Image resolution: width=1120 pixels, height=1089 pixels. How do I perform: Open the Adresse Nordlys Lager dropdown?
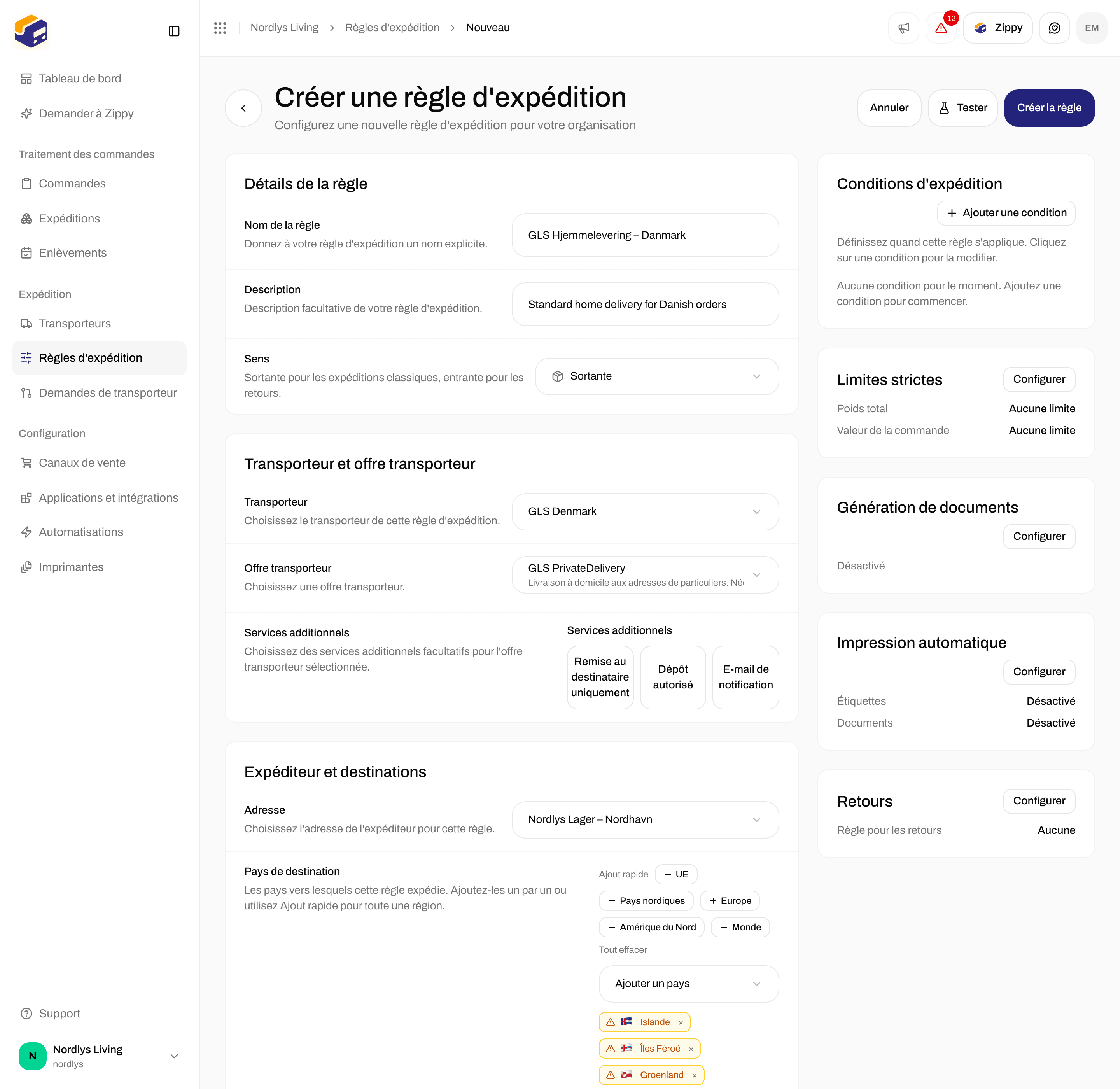coord(645,819)
